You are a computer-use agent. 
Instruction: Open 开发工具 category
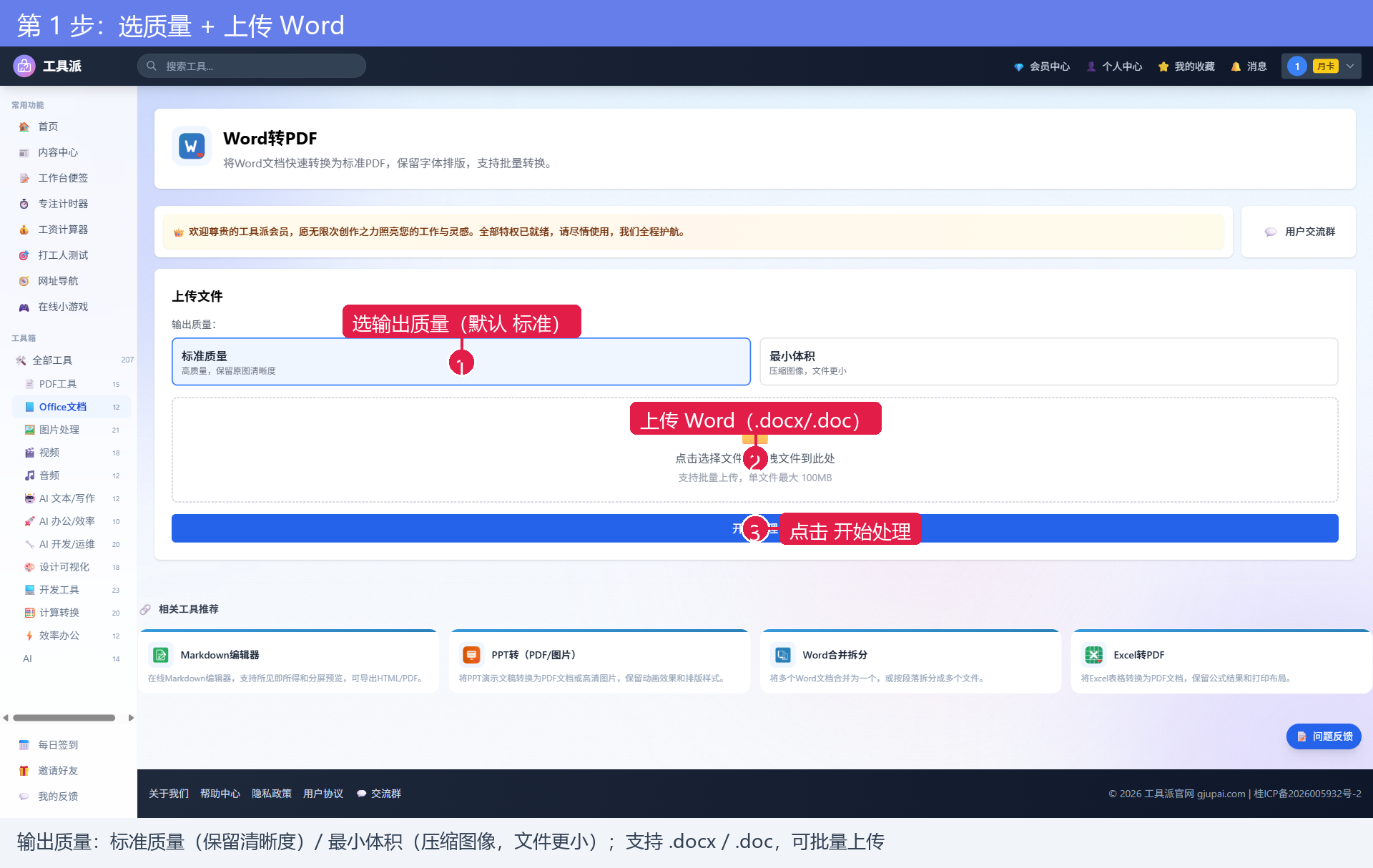click(x=72, y=590)
